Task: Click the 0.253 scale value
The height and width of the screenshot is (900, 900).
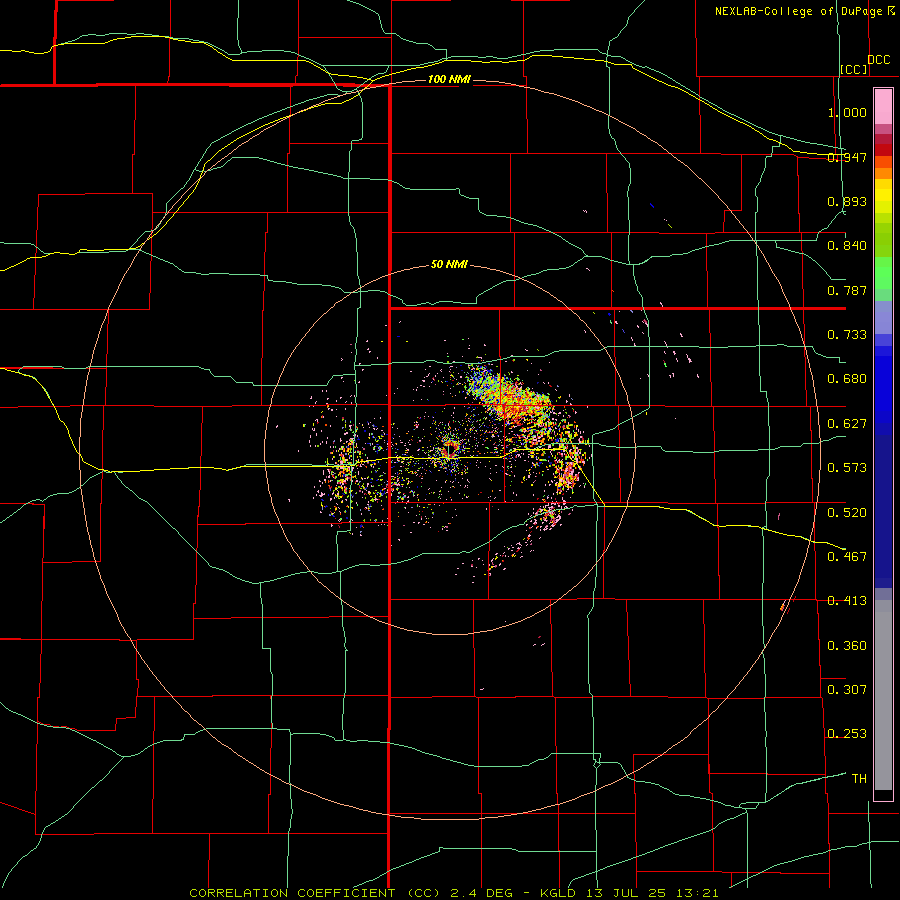Action: coord(847,734)
